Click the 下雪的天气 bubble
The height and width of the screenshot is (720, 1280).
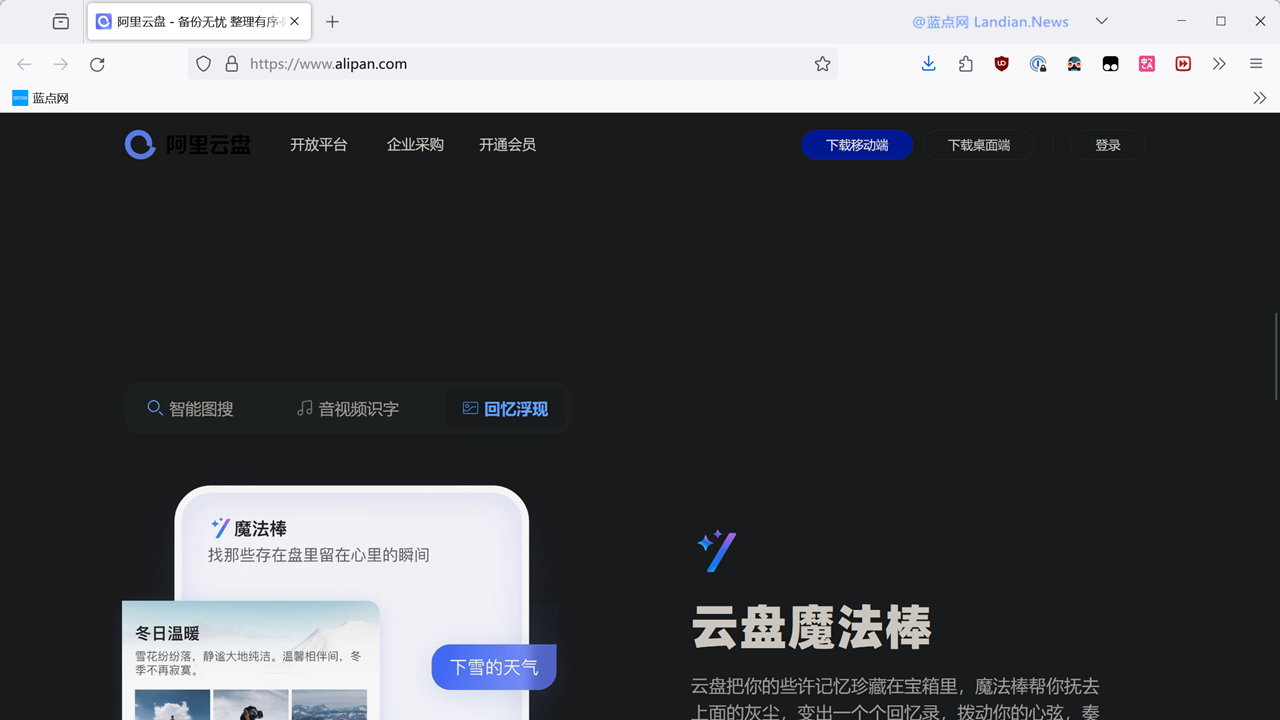click(494, 667)
